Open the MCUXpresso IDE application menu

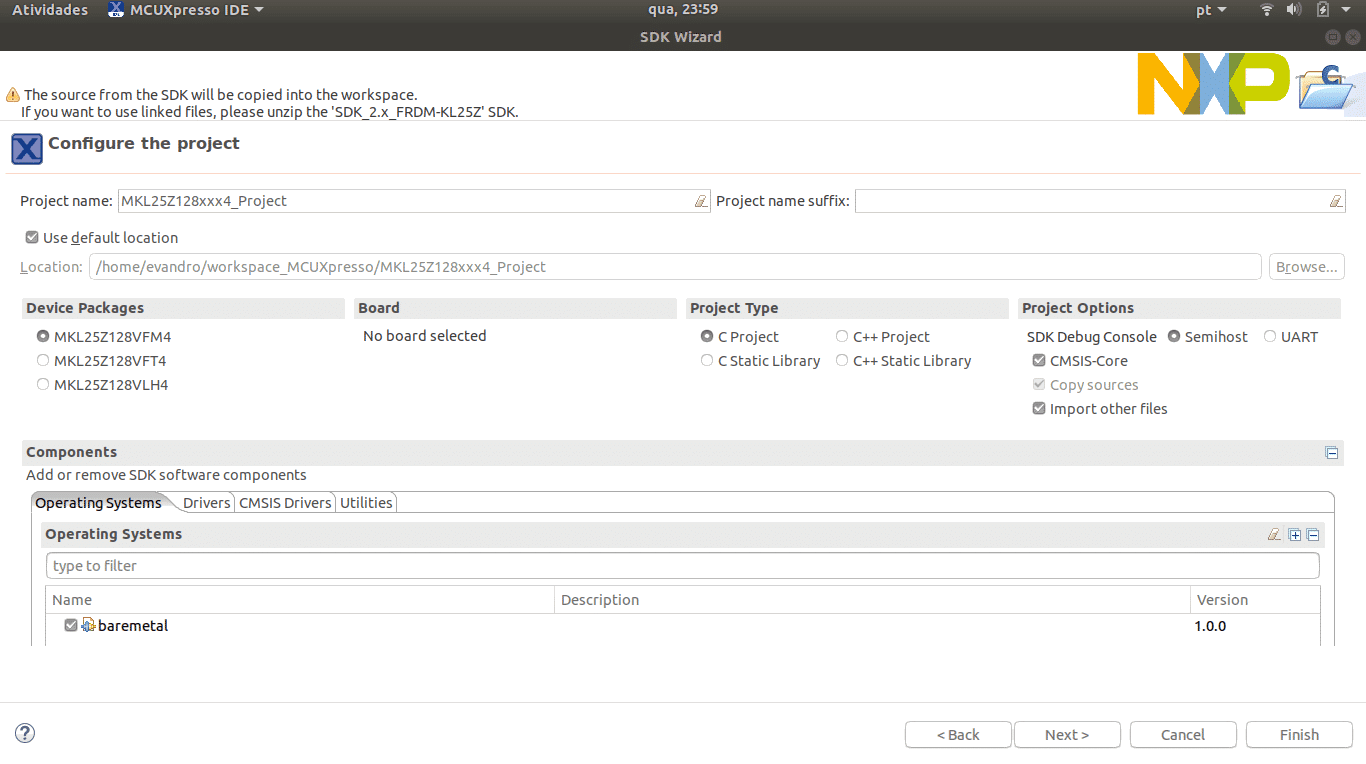click(x=185, y=9)
